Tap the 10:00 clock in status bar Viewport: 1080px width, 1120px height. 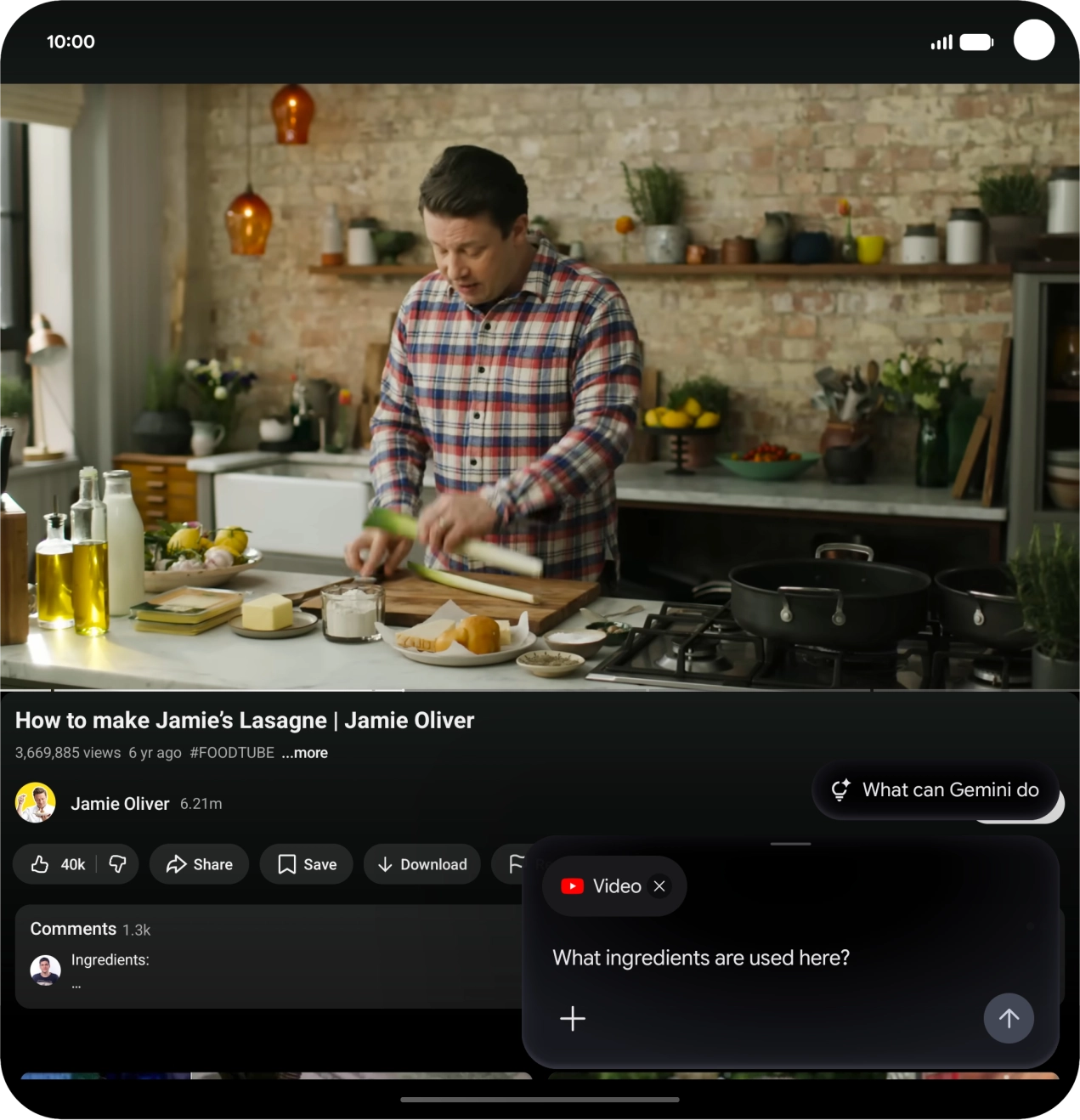click(71, 42)
